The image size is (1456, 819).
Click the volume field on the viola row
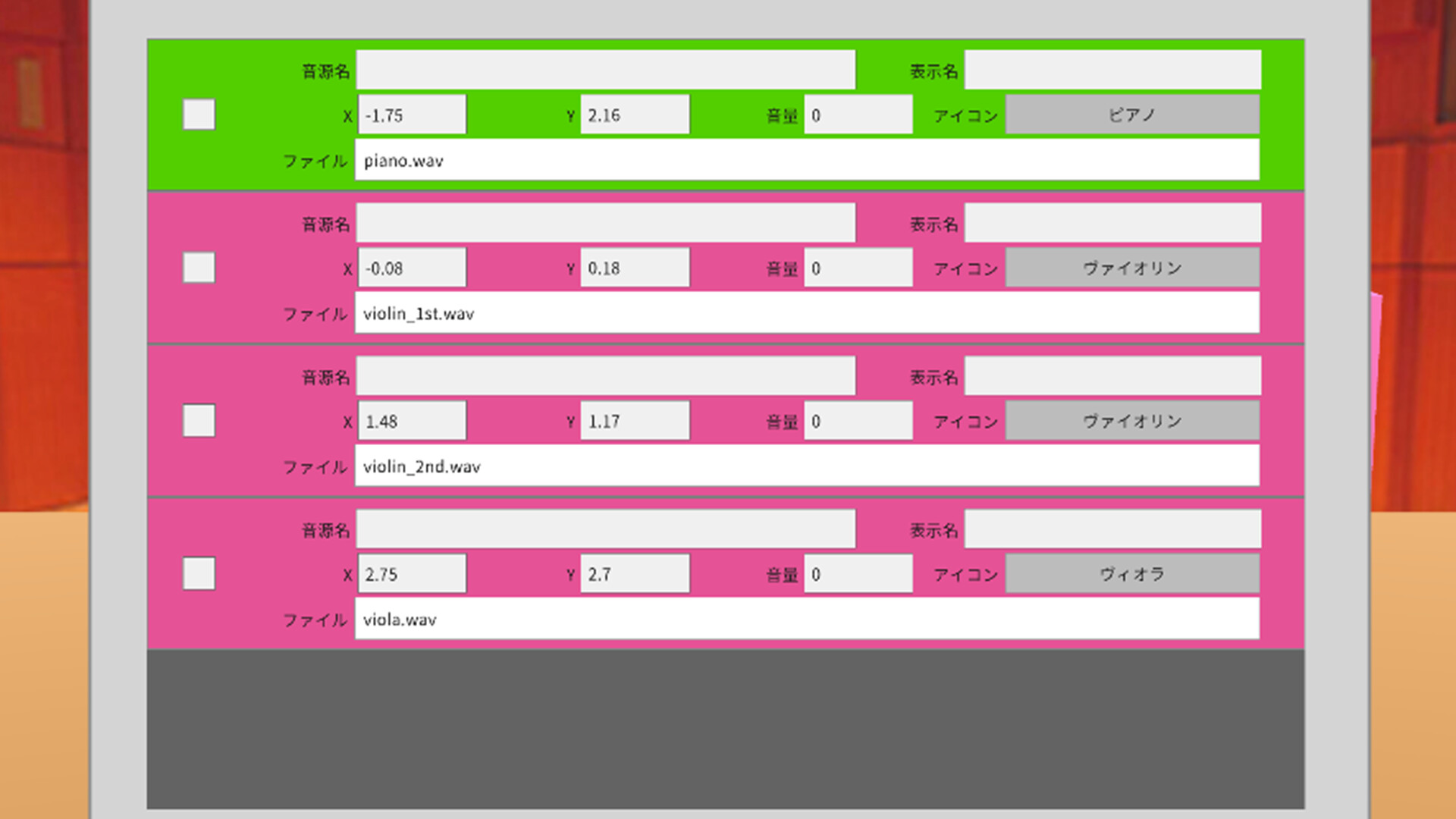click(858, 574)
